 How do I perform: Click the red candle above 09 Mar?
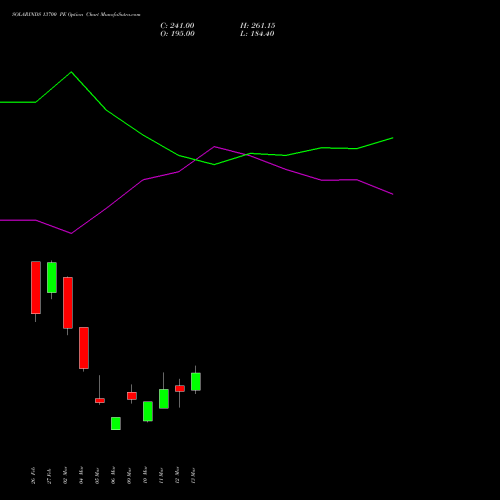pos(132,396)
